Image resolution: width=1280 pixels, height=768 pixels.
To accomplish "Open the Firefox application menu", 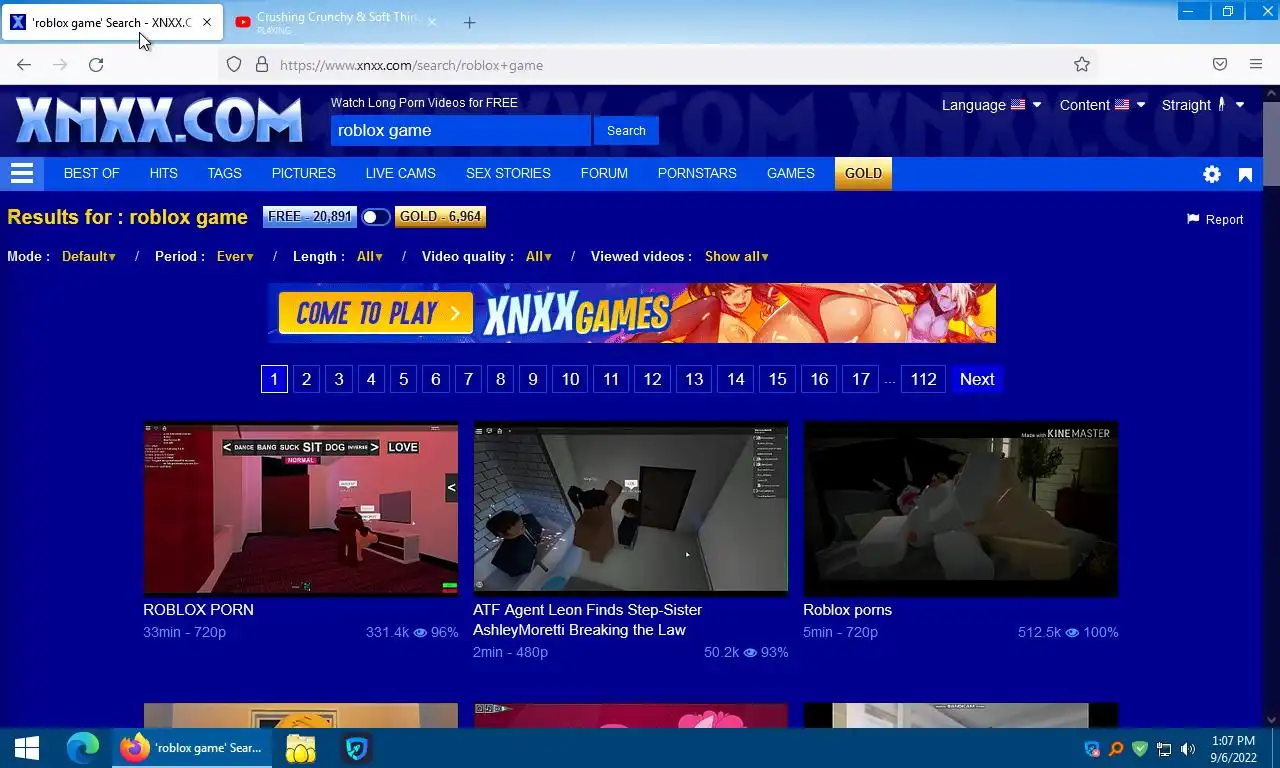I will [x=1256, y=65].
